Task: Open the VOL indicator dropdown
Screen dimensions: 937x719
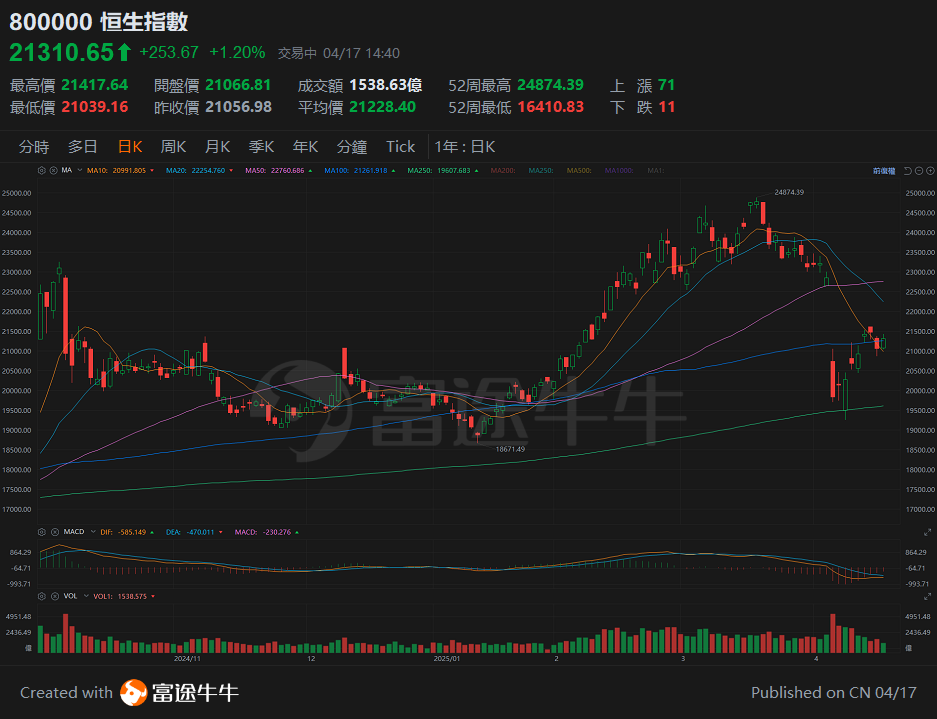Action: (86, 595)
